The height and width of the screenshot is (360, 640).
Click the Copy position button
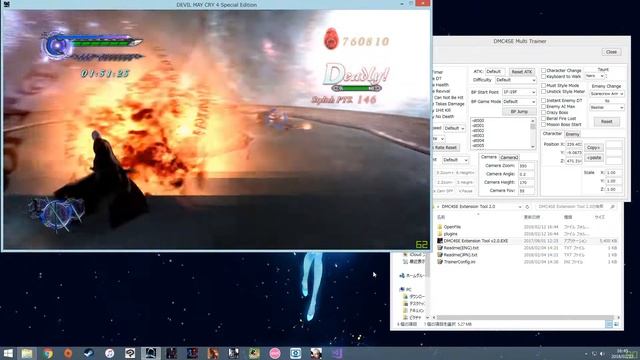(593, 148)
